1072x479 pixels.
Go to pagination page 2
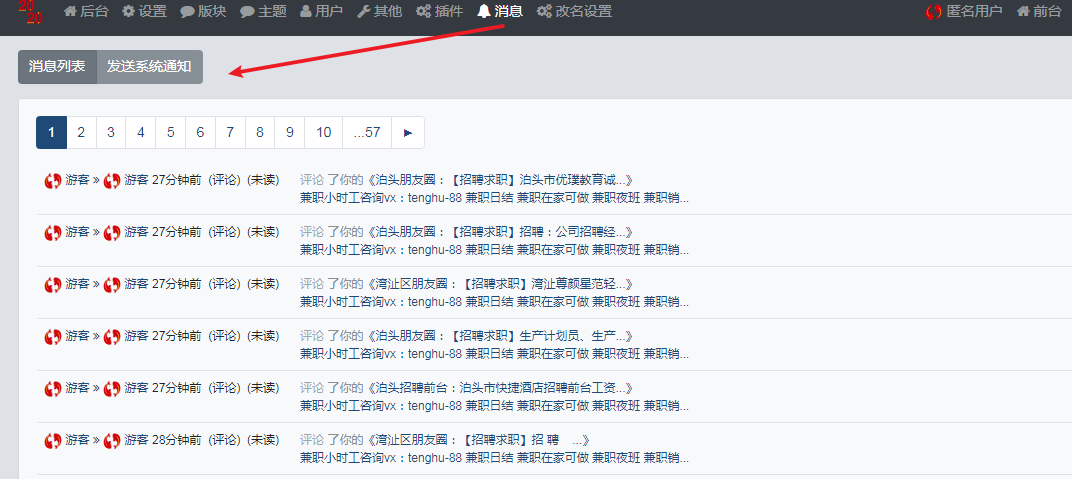81,133
